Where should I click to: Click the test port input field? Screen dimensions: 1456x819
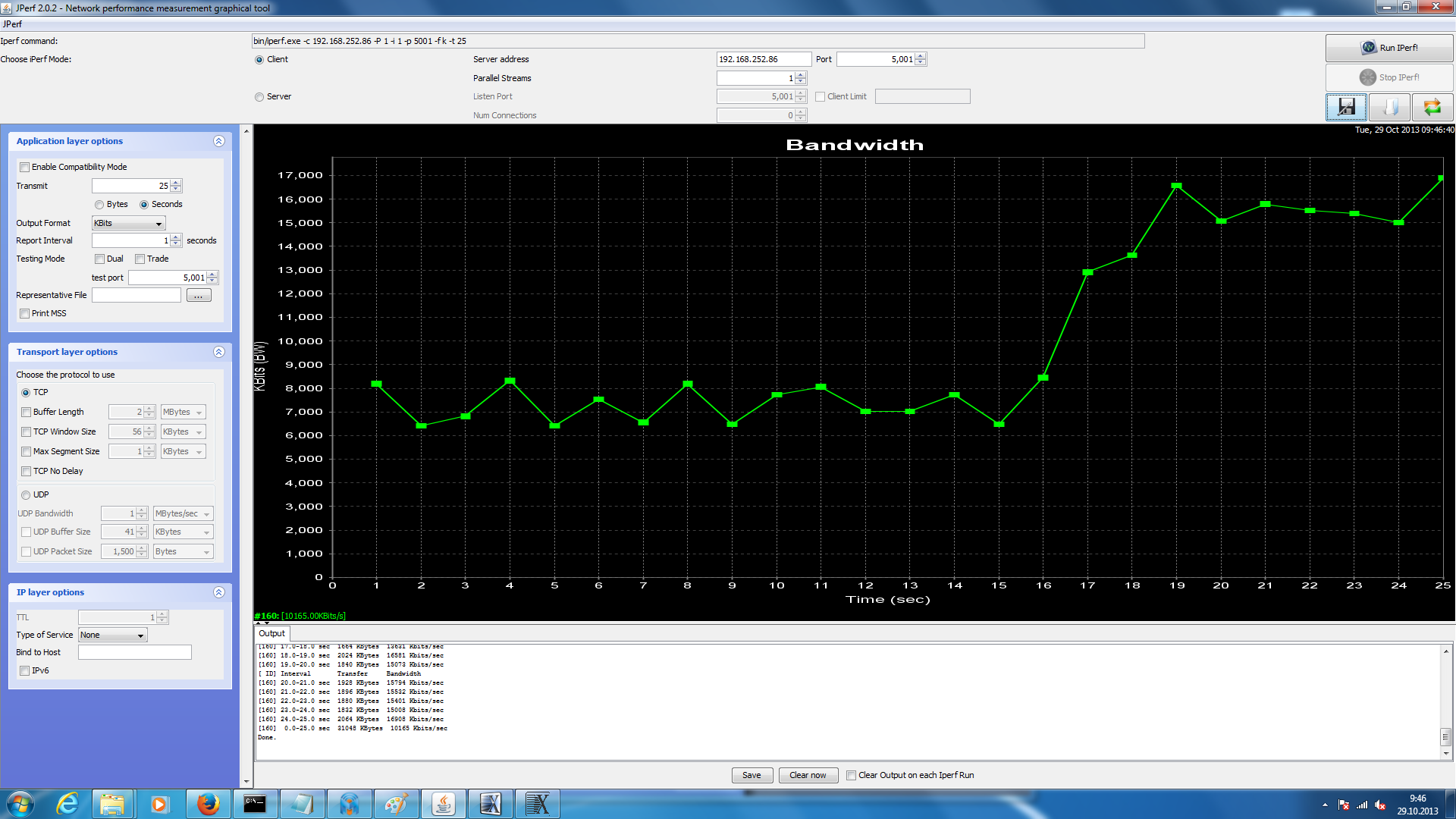tap(167, 278)
